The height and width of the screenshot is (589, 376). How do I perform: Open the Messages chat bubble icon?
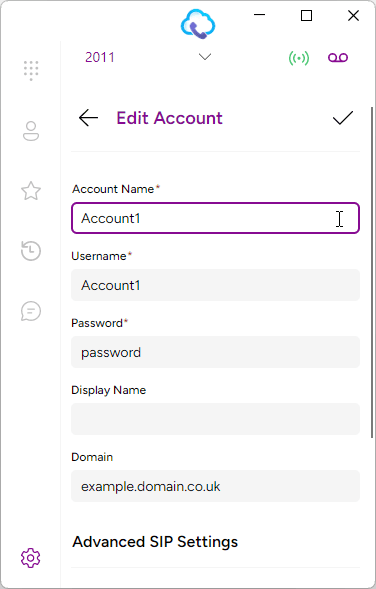[x=31, y=311]
